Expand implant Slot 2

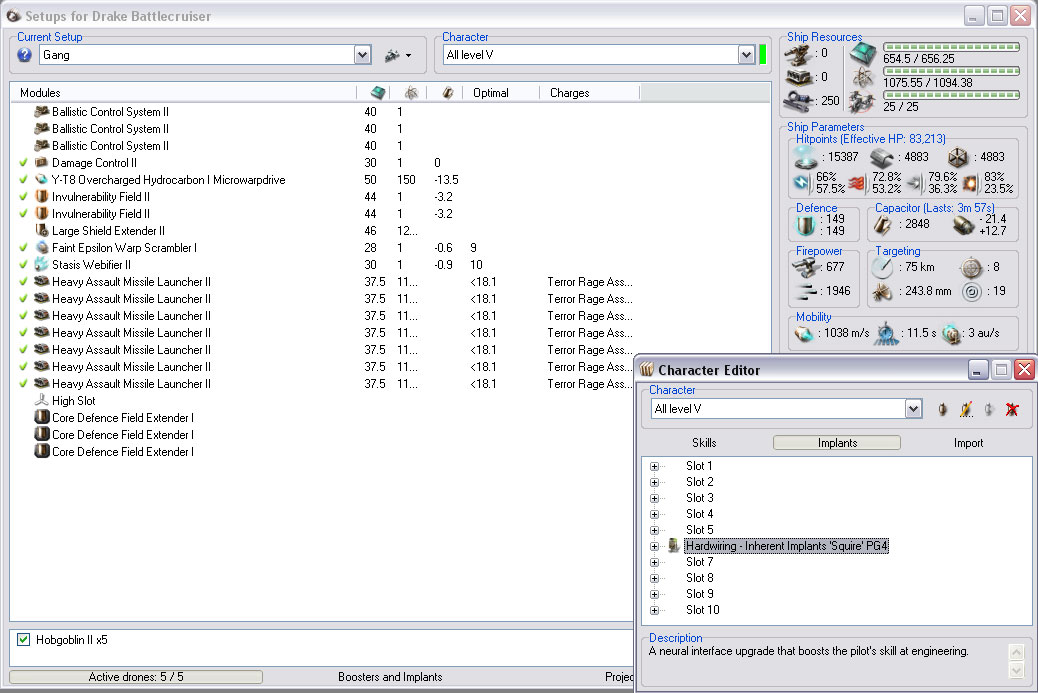tap(654, 483)
